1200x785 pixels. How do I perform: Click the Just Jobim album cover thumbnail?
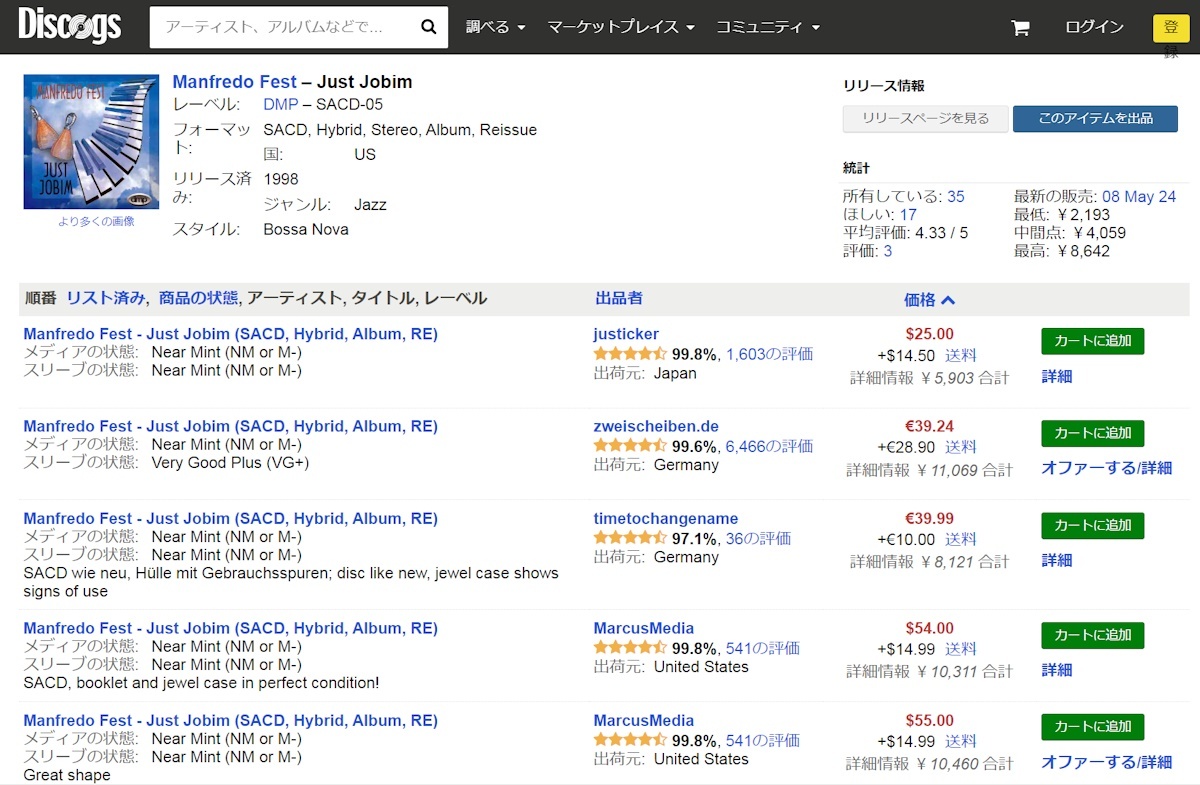(x=91, y=141)
